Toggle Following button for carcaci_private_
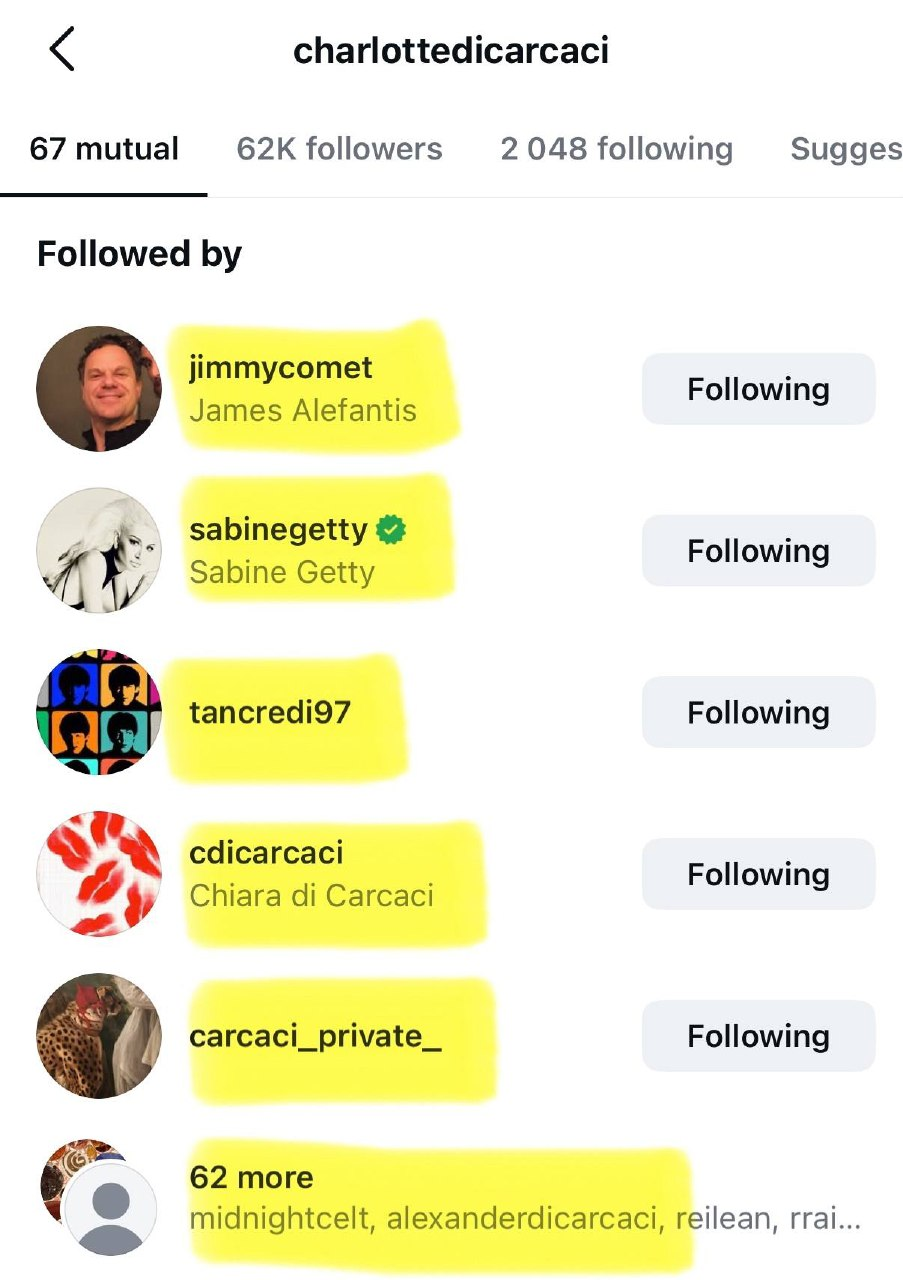 tap(758, 1037)
